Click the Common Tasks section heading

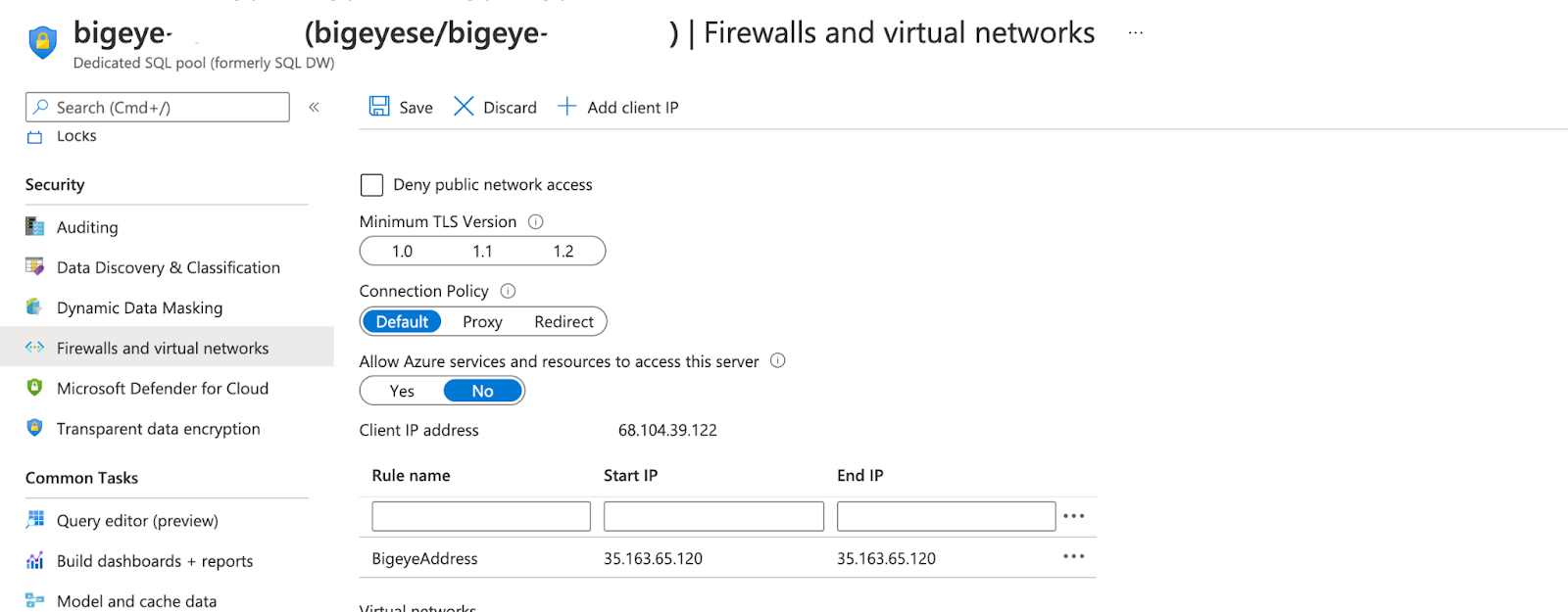tap(81, 477)
